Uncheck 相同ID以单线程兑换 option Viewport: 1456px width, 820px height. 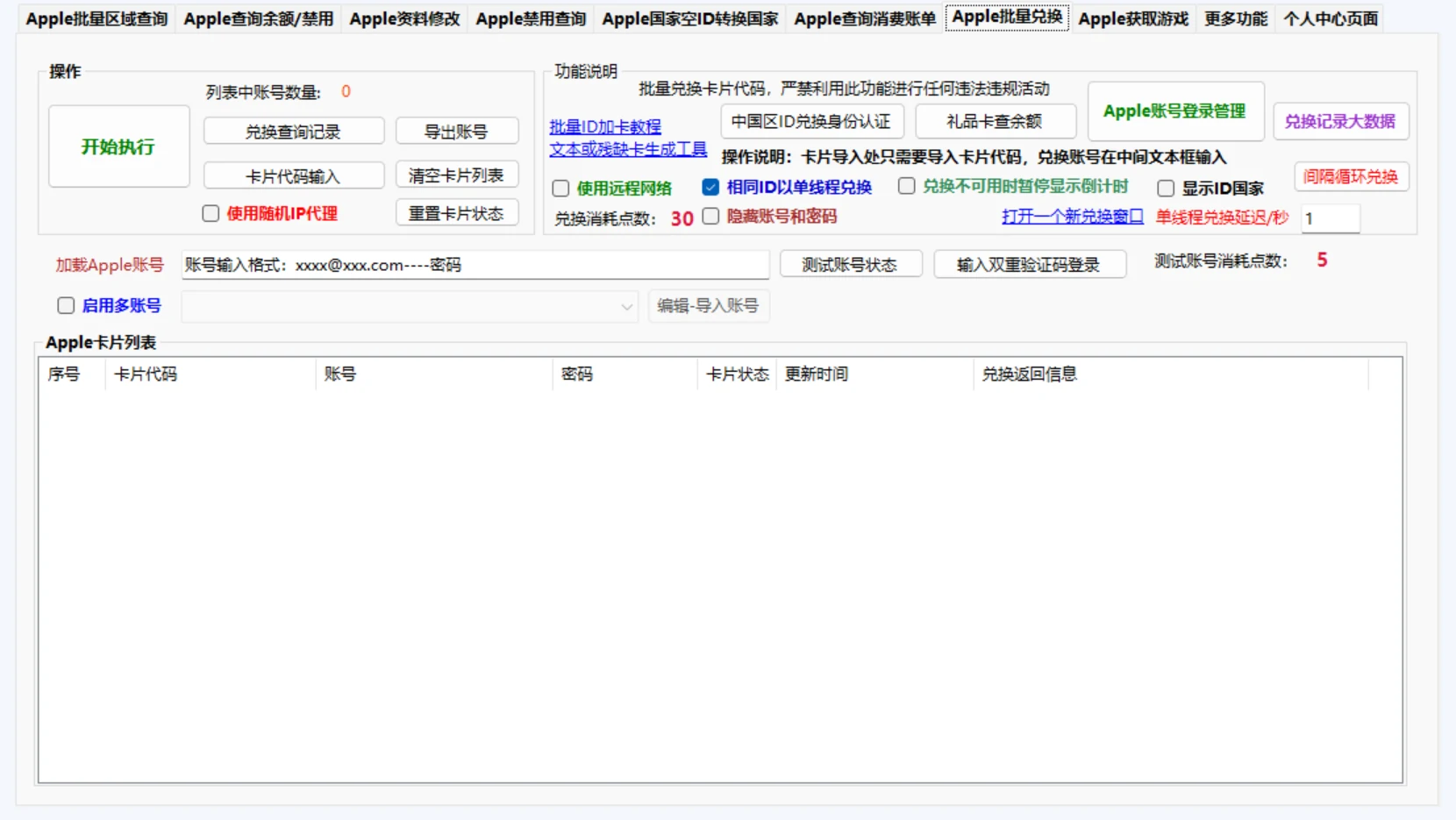(x=710, y=187)
